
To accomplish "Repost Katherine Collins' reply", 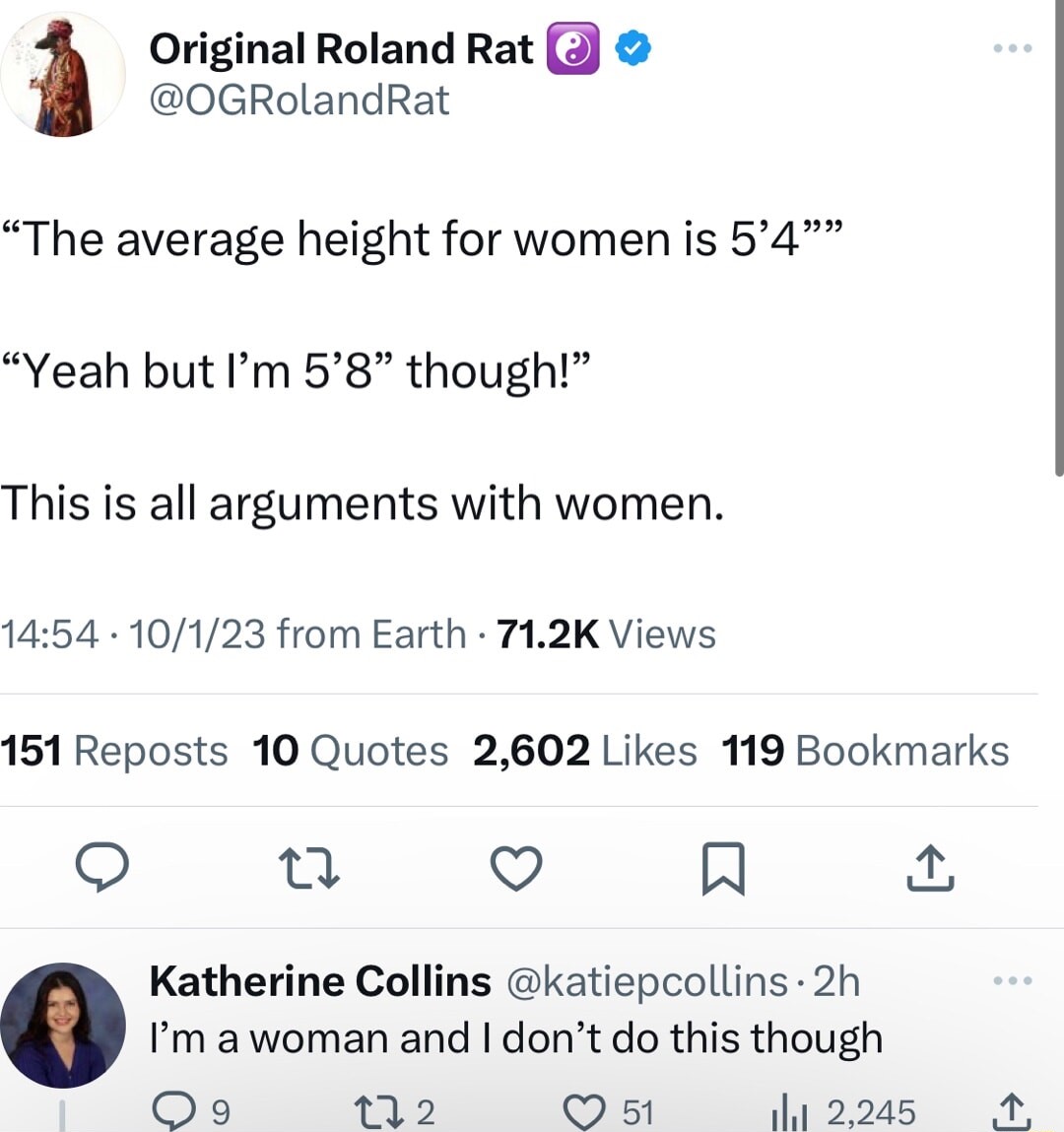I will (x=395, y=1111).
